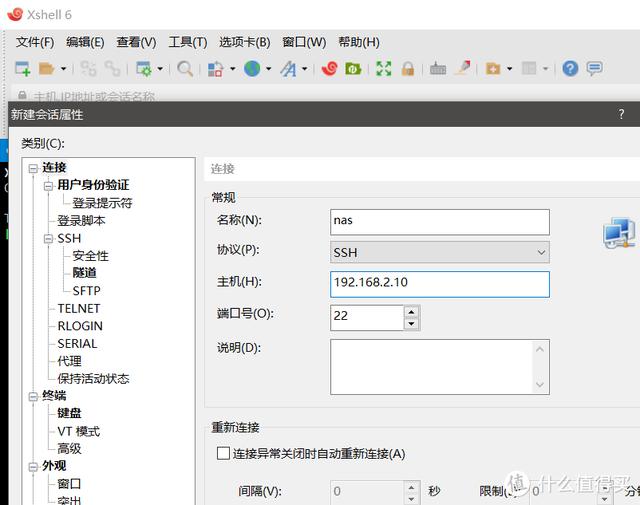This screenshot has height=505, width=640.
Task: Click the padlock icon in the address bar
Action: [x=22, y=96]
